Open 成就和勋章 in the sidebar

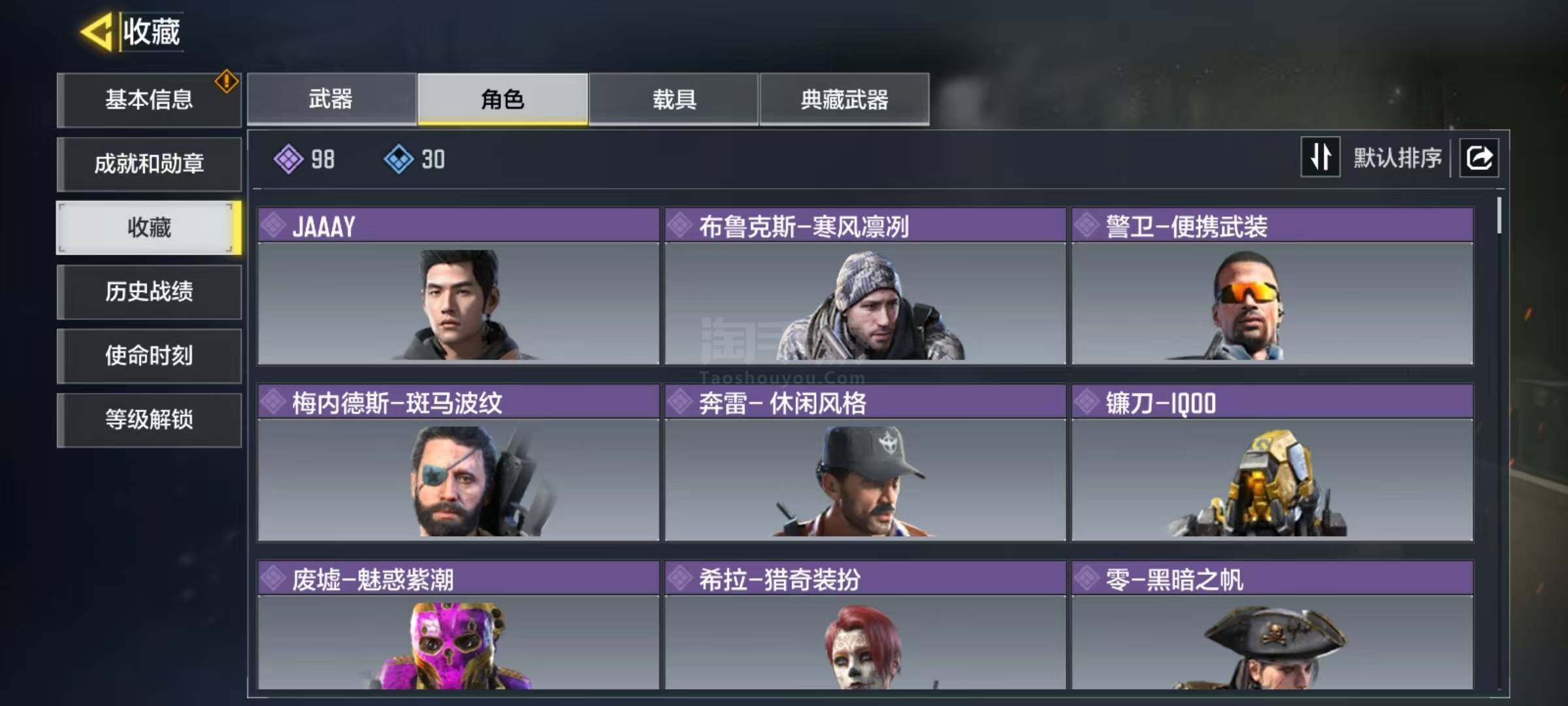point(149,163)
